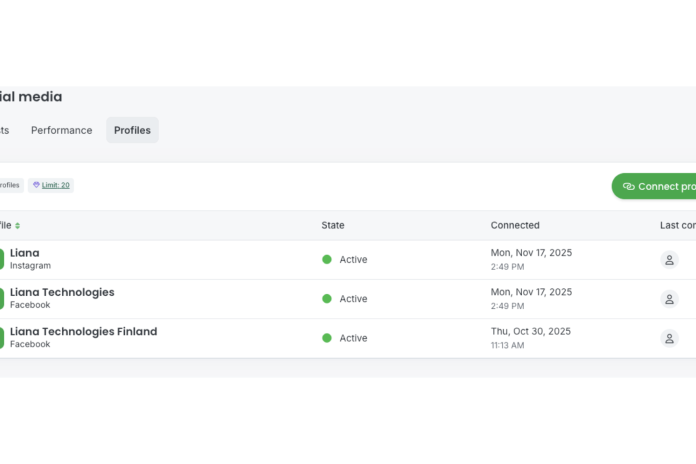Open the Liana Technologies Finland profile name
This screenshot has height=464, width=696.
click(x=83, y=332)
